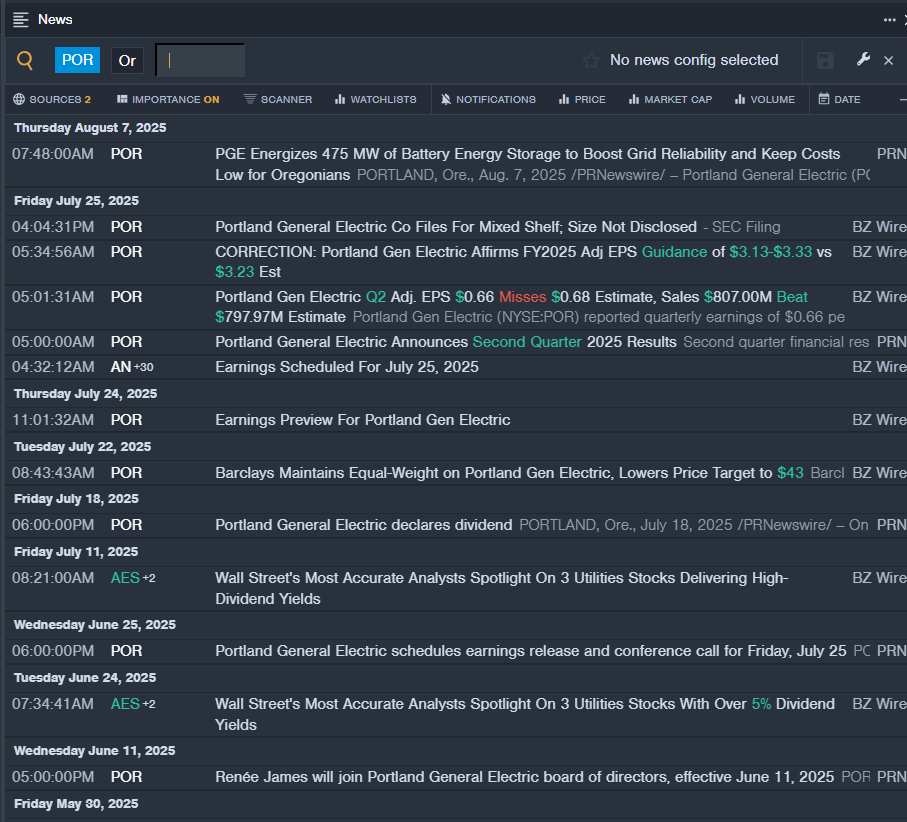Remove the POR ticker filter chip
Viewport: 907px width, 822px height.
(x=78, y=60)
